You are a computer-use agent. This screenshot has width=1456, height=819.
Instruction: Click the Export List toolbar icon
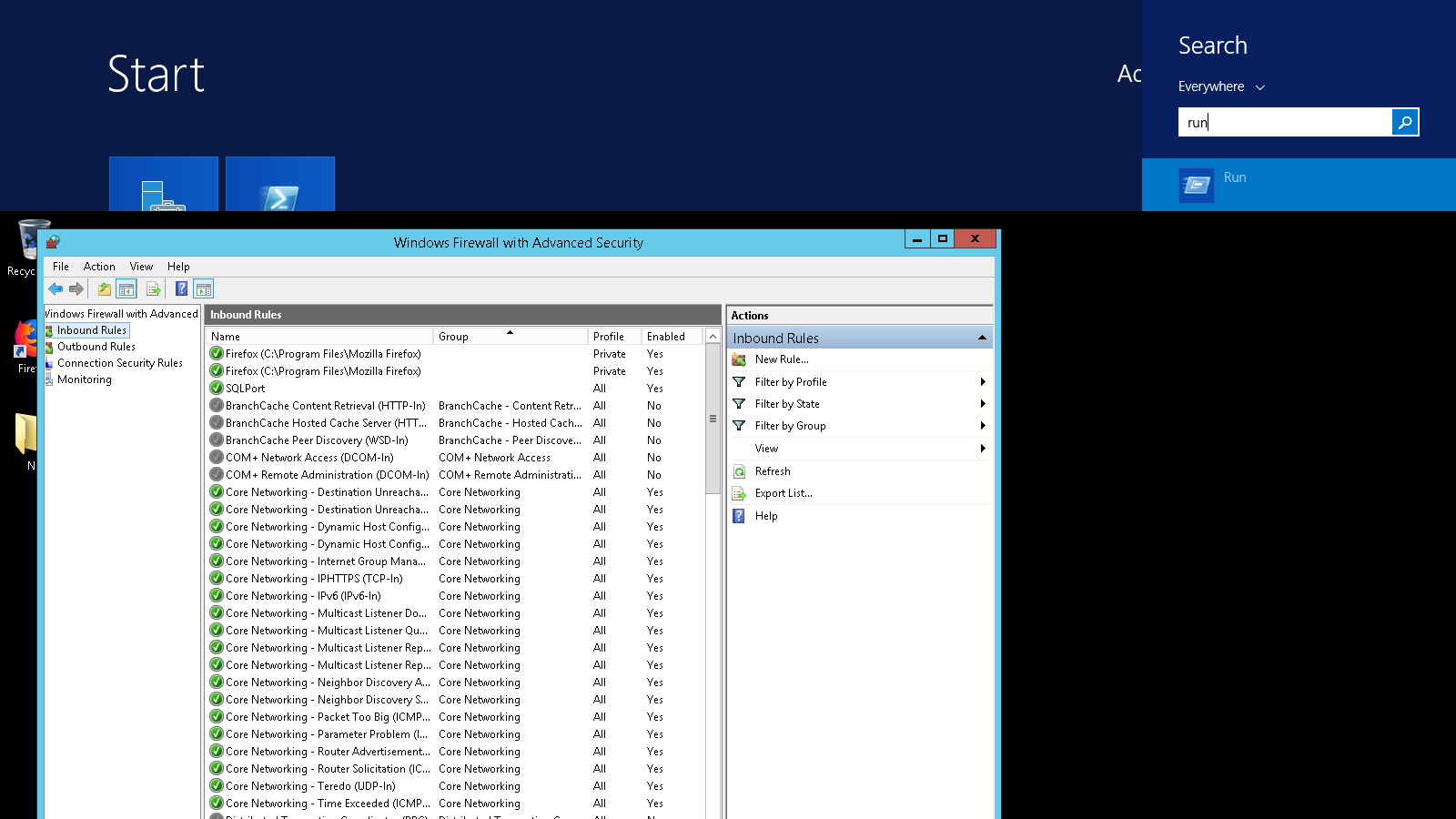(x=153, y=289)
